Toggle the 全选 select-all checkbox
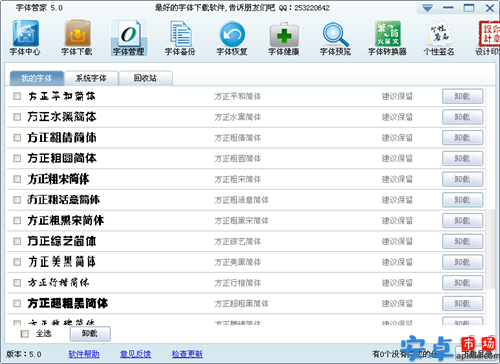The height and width of the screenshot is (364, 500). point(25,334)
